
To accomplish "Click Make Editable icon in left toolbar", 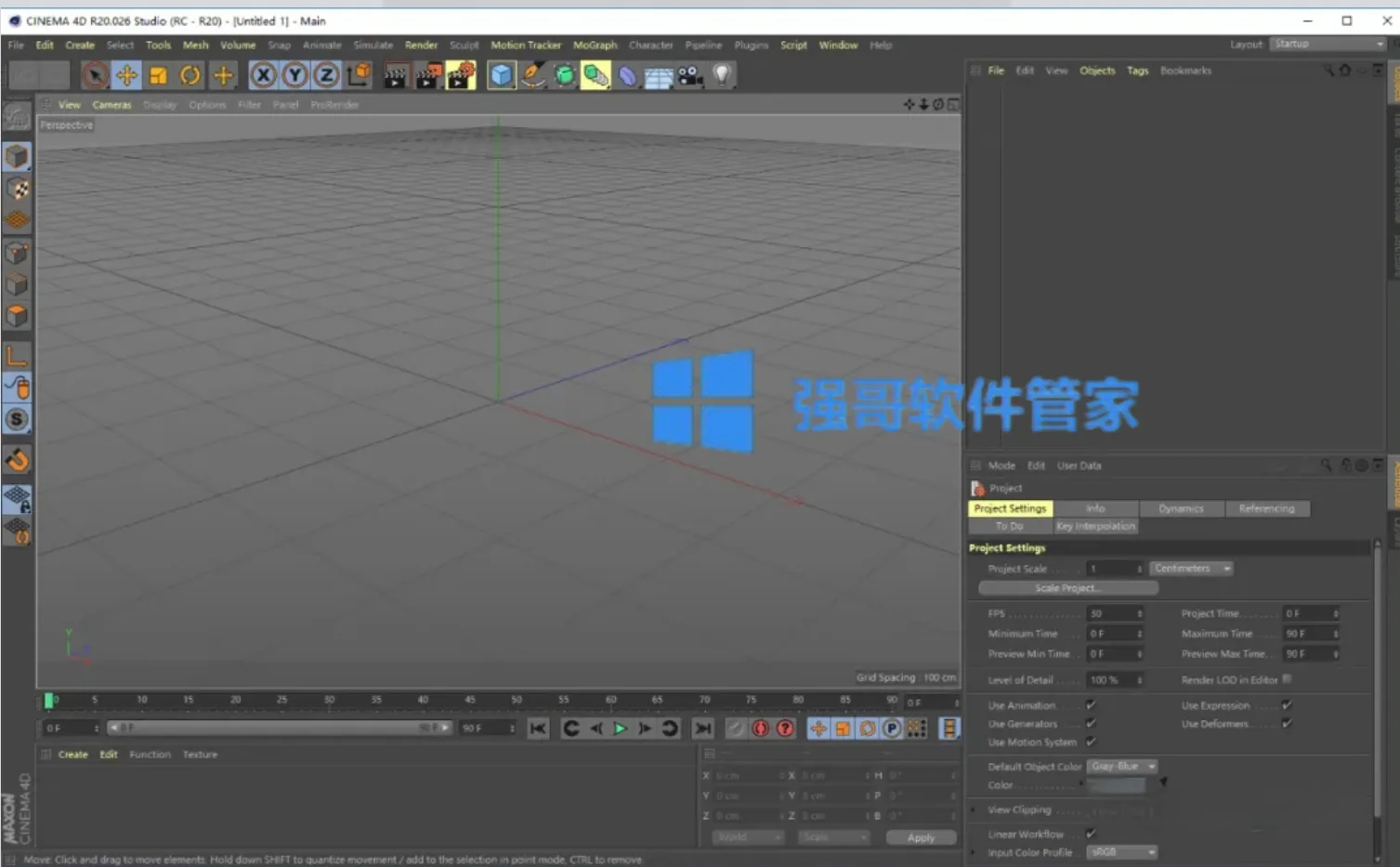I will (17, 117).
